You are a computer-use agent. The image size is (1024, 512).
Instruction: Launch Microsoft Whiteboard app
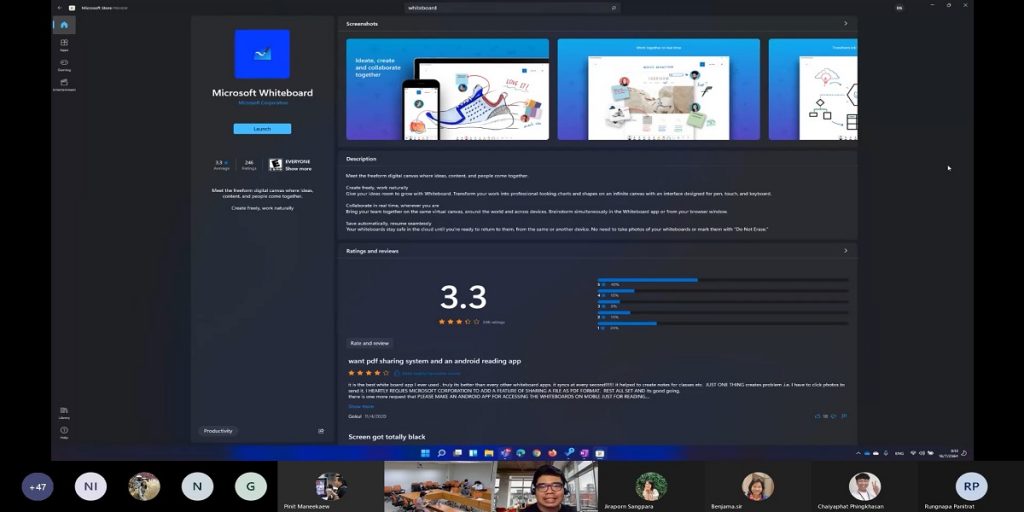[262, 129]
